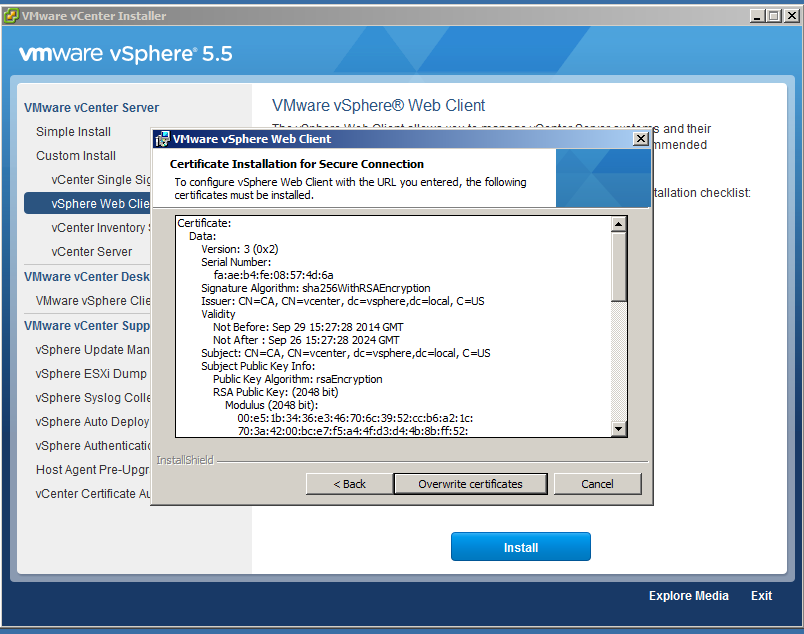This screenshot has width=804, height=634.
Task: Click the Exit link
Action: (x=761, y=596)
